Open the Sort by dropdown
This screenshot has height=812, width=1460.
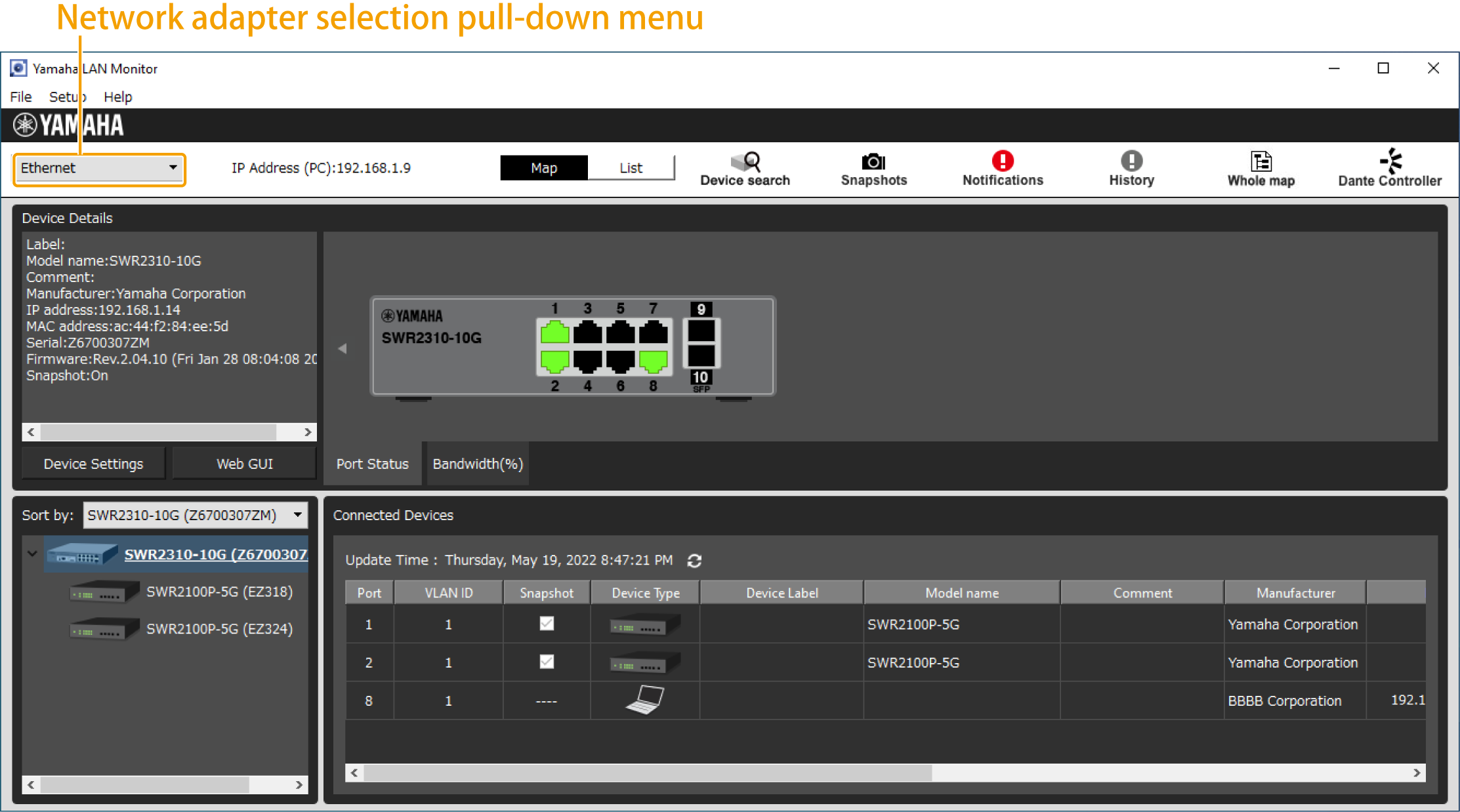[296, 515]
